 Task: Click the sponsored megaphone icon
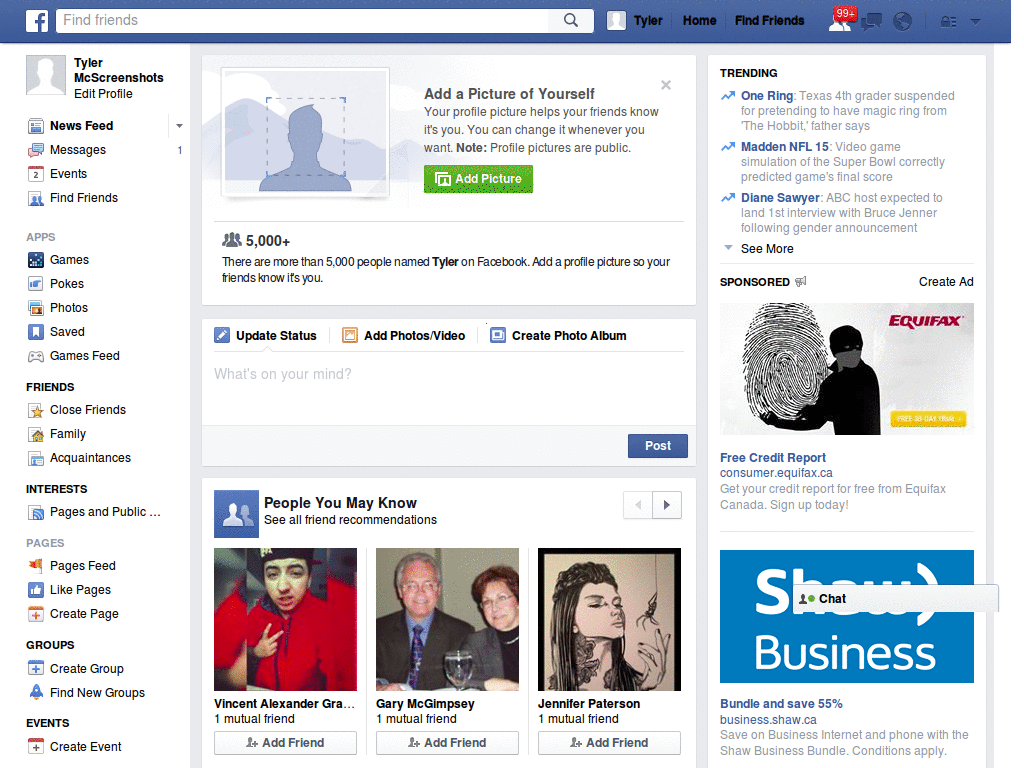pos(801,281)
